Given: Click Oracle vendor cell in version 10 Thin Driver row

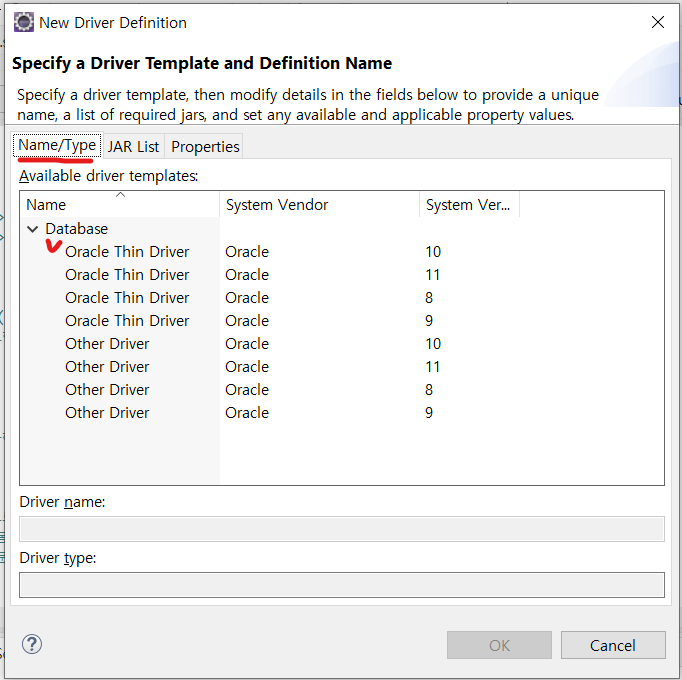Looking at the screenshot, I should click(247, 252).
